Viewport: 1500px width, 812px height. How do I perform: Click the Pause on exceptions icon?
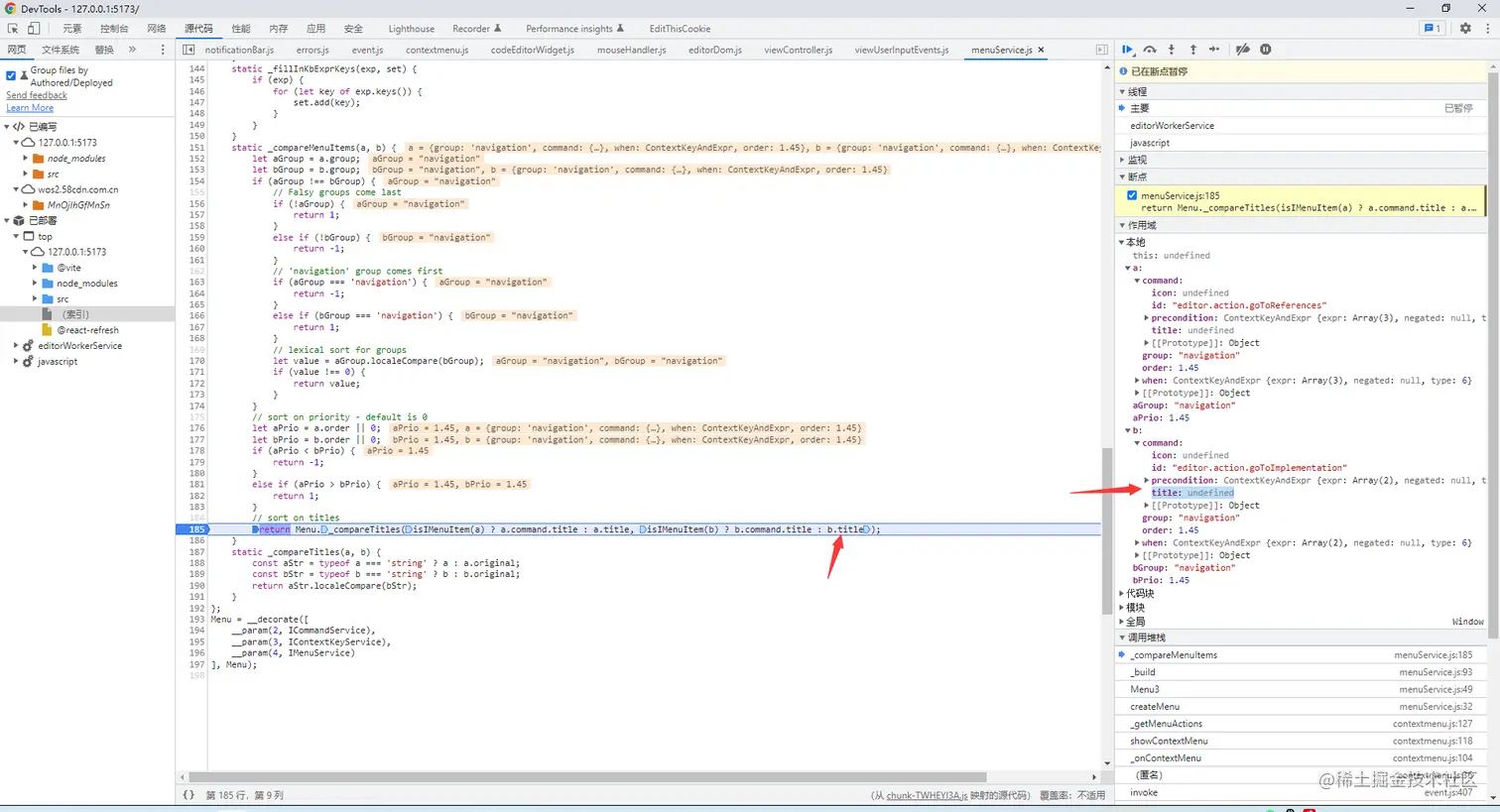pos(1267,50)
